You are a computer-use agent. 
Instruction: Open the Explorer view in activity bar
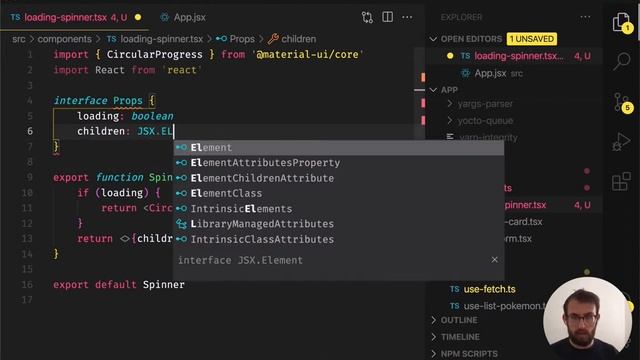[622, 22]
